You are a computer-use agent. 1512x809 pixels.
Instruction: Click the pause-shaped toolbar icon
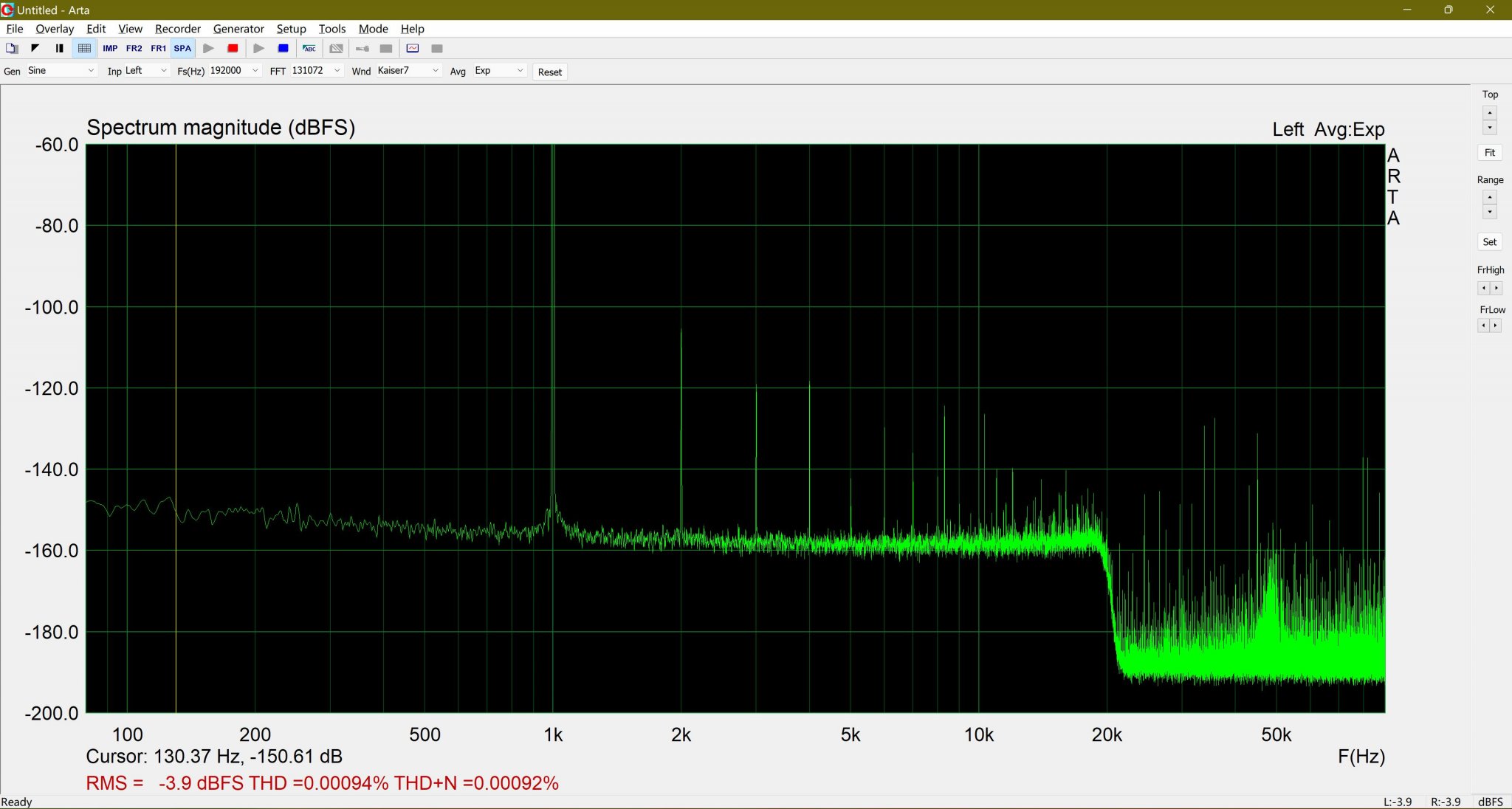point(59,49)
